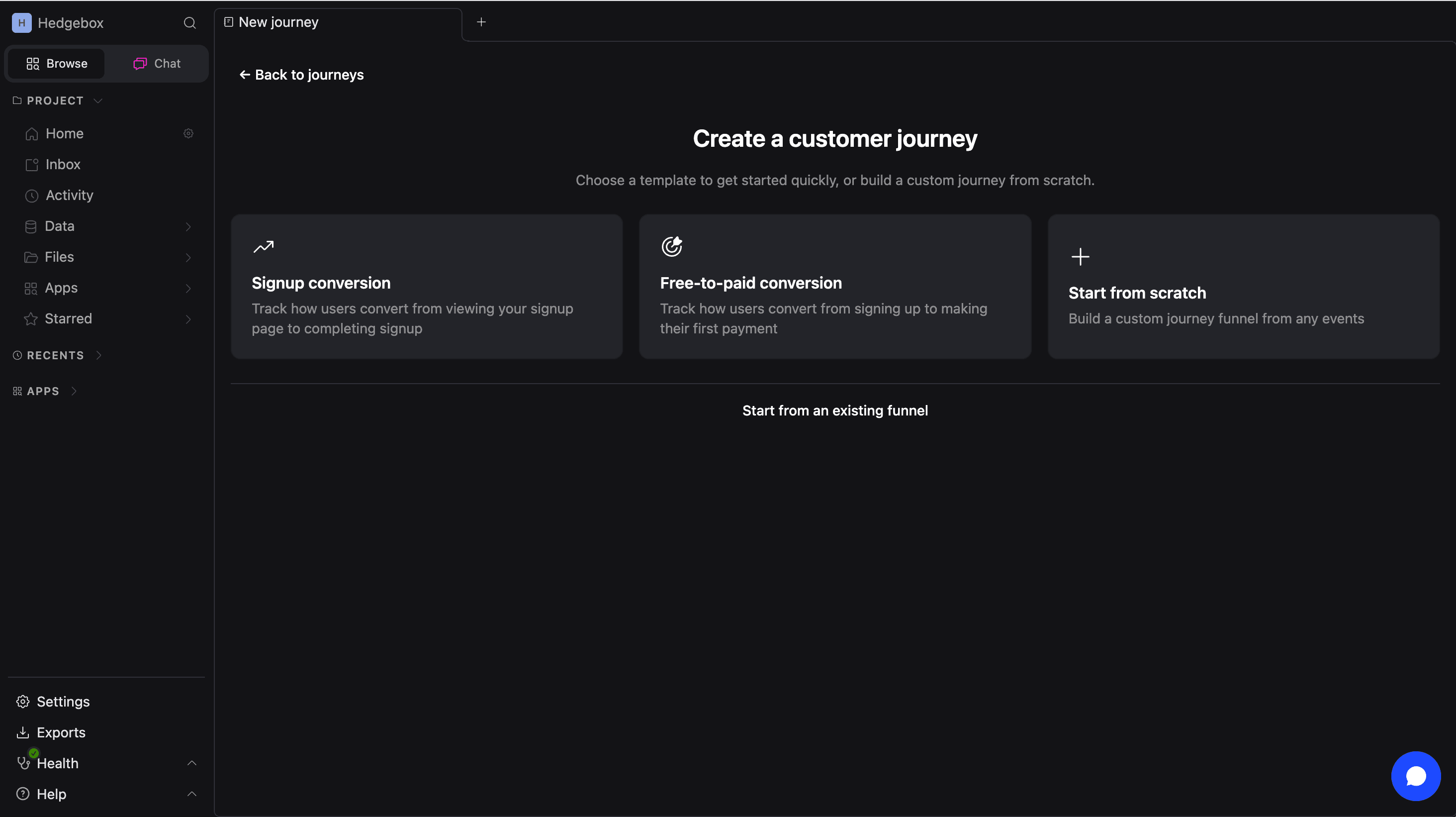This screenshot has height=817, width=1456.
Task: Switch to Chat mode
Action: [156, 63]
